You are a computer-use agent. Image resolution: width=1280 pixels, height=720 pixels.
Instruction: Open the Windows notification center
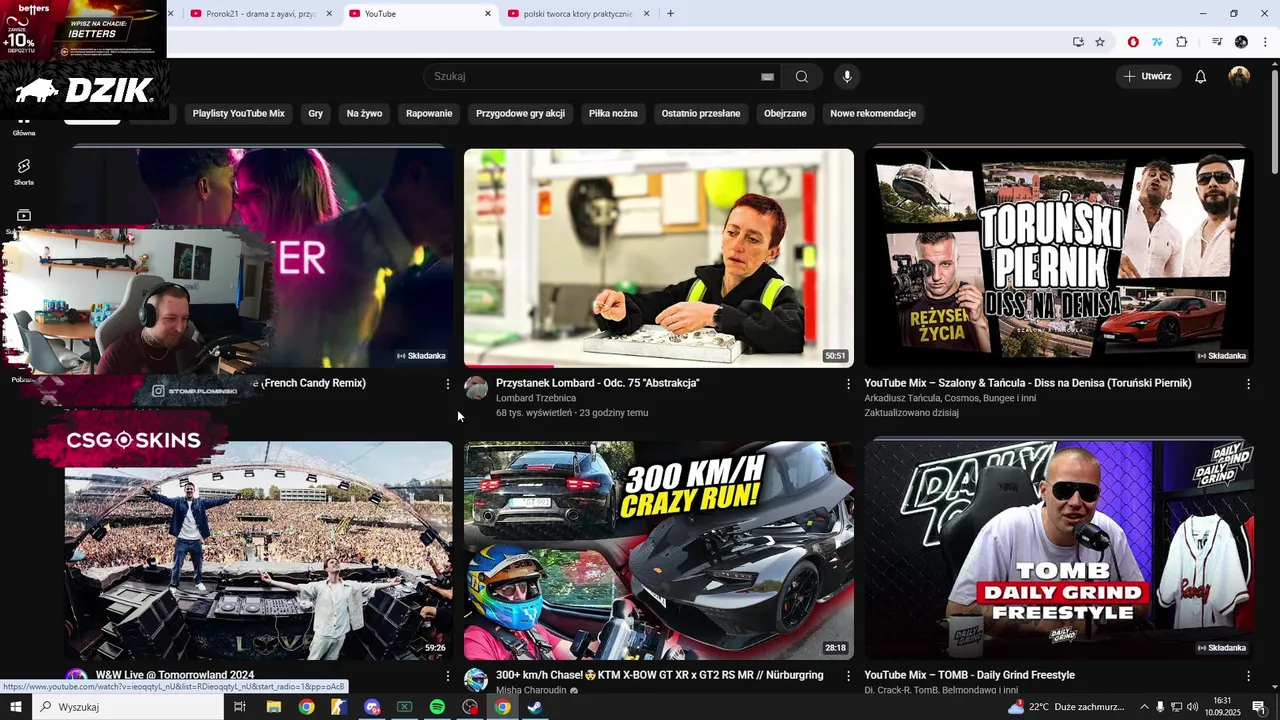pos(1259,707)
